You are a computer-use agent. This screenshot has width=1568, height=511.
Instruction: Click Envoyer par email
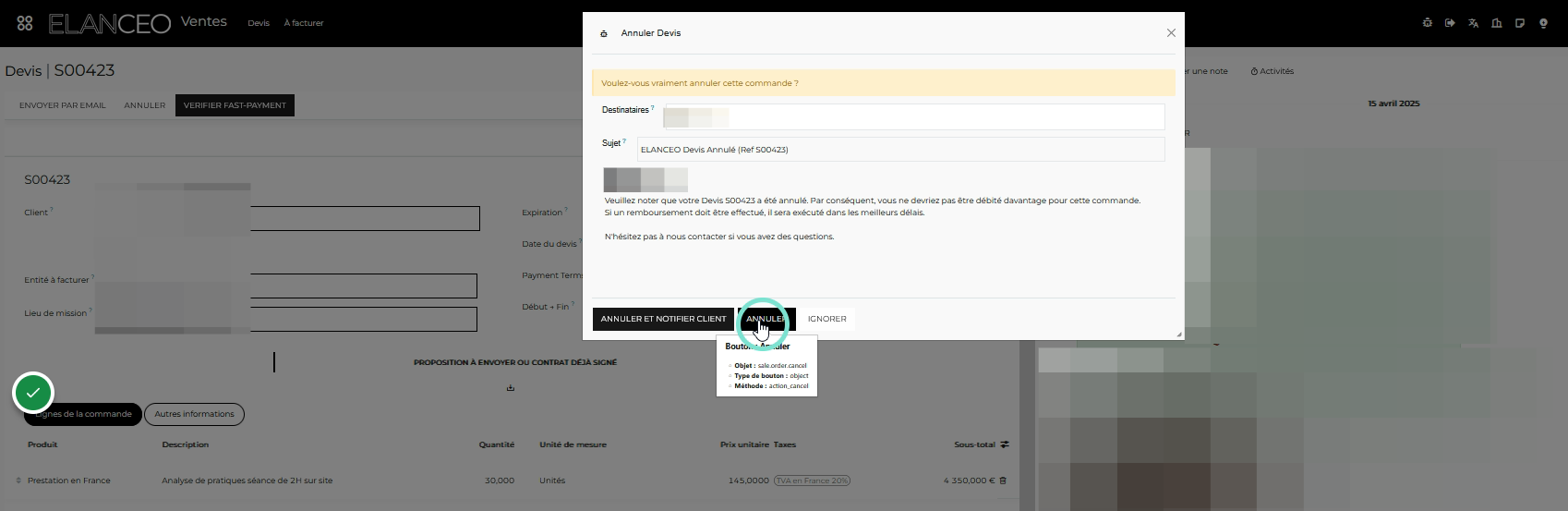click(x=63, y=105)
